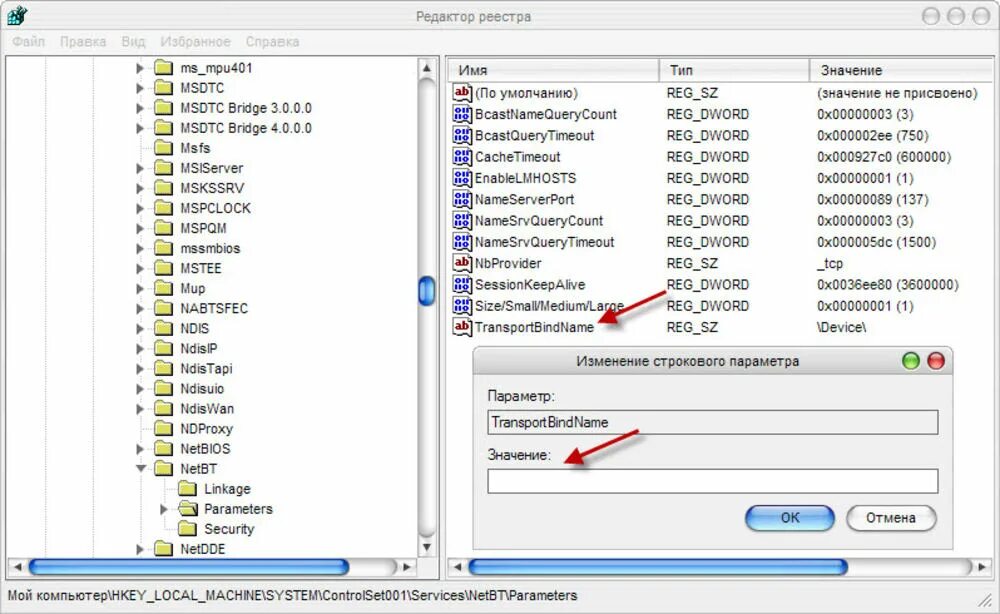This screenshot has height=614, width=1000.
Task: Click the DWORD icon next to SessionKeepAlive
Action: pos(461,284)
